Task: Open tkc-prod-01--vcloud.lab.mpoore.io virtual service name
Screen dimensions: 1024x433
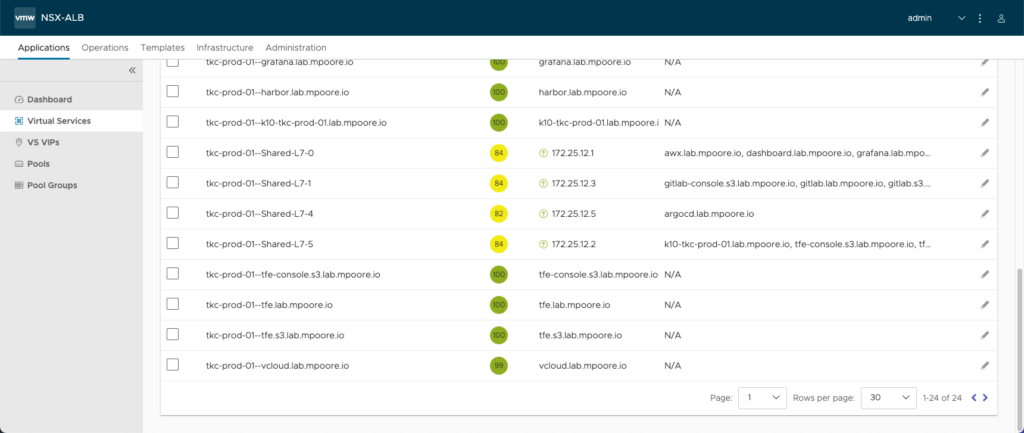Action: 277,366
